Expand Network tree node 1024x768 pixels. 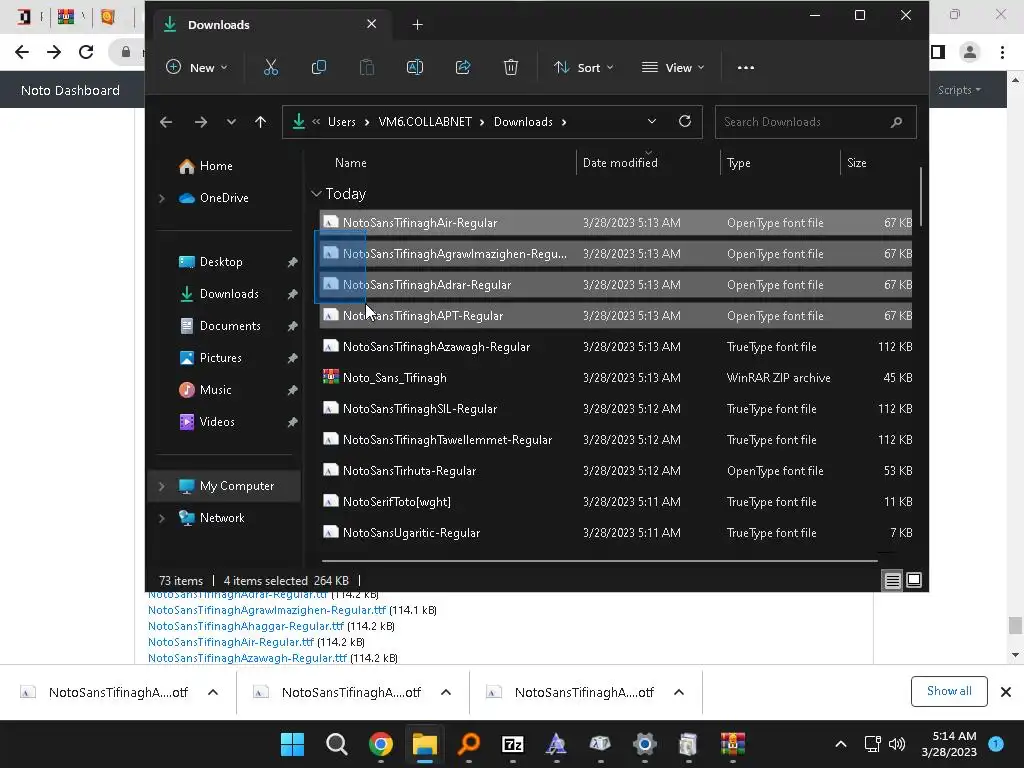coord(162,518)
